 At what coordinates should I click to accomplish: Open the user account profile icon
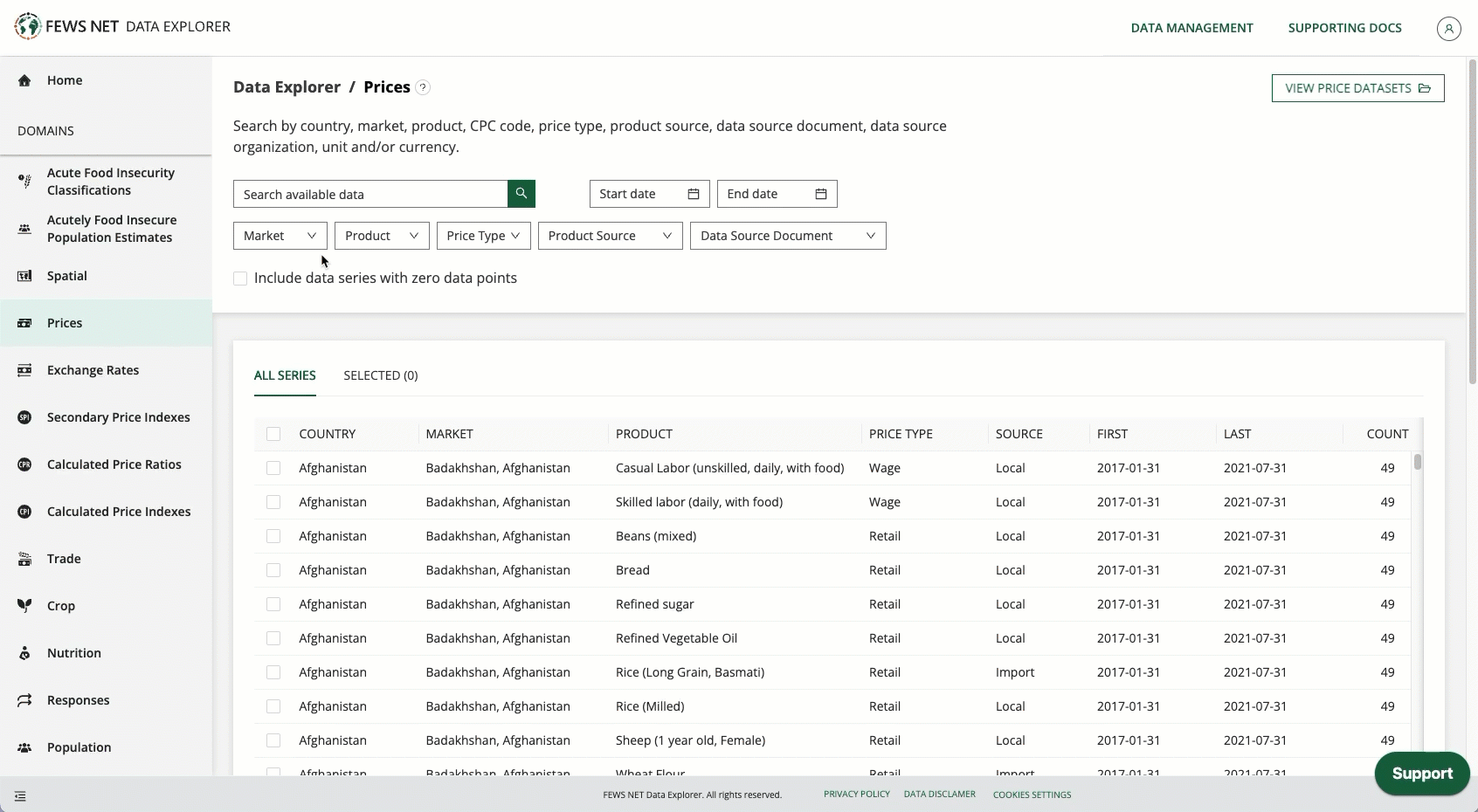tap(1448, 29)
